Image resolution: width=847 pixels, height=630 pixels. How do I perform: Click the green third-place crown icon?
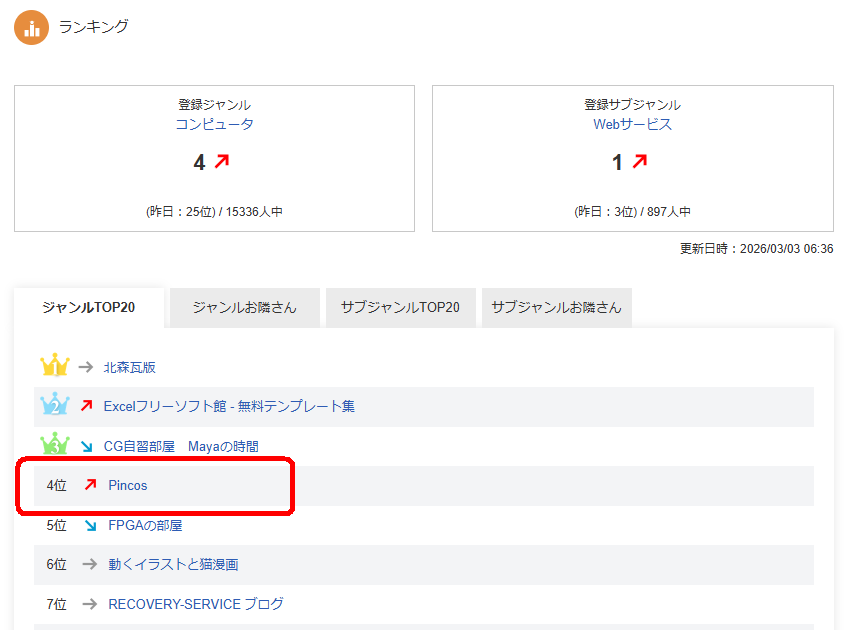coord(55,444)
